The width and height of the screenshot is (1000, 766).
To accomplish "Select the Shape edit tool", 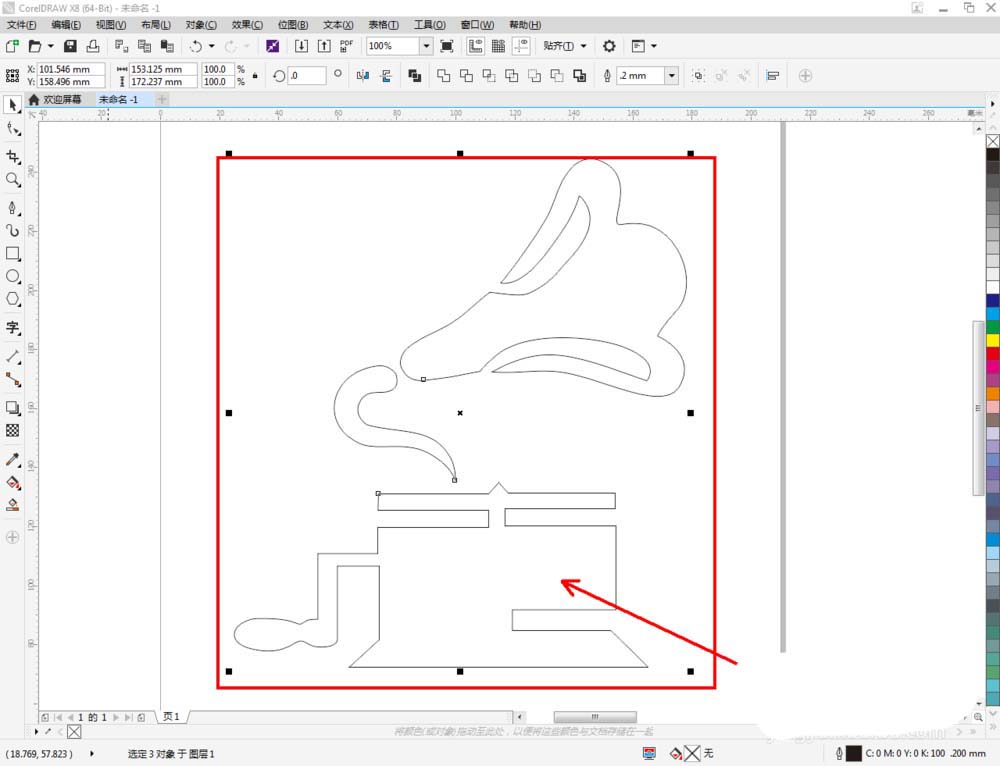I will [x=12, y=129].
